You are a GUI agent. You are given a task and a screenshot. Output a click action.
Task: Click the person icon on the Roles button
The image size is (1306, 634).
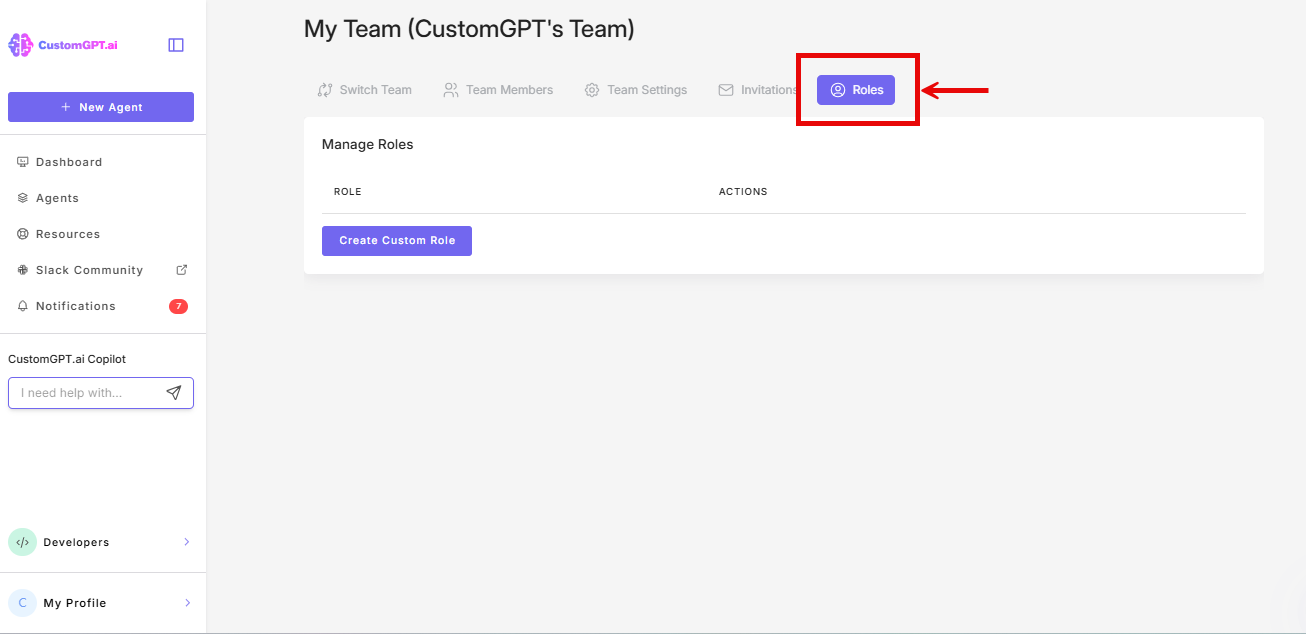pyautogui.click(x=838, y=89)
